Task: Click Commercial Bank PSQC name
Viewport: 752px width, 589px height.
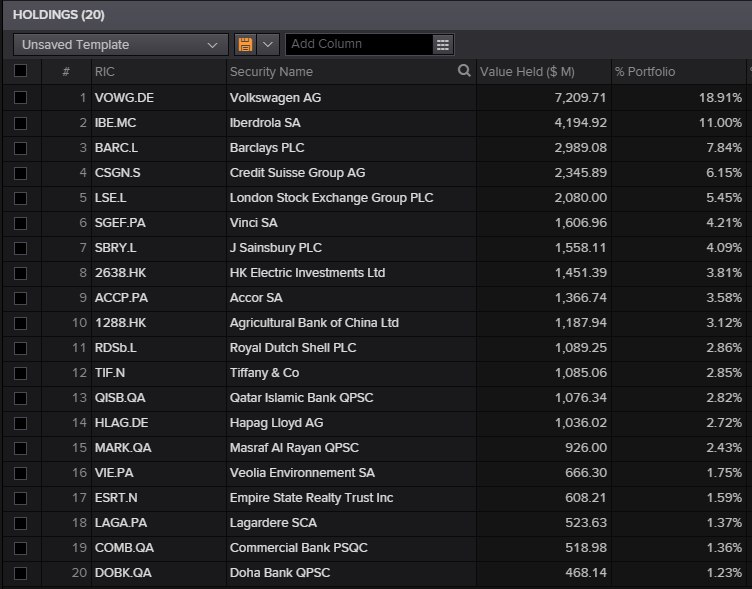Action: (x=298, y=547)
